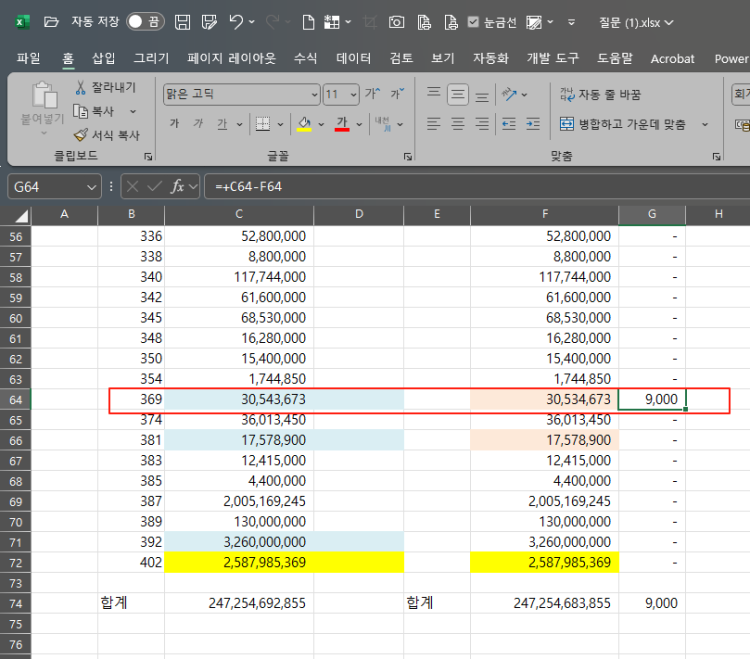Click 병합하고 가운데 맞춤 merge button
The width and height of the screenshot is (750, 659).
tap(623, 124)
